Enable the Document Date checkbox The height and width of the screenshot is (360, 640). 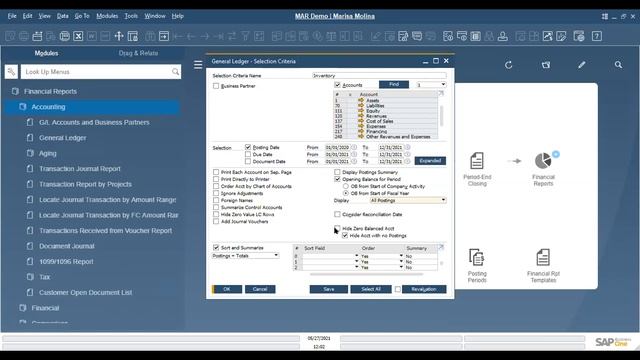248,161
